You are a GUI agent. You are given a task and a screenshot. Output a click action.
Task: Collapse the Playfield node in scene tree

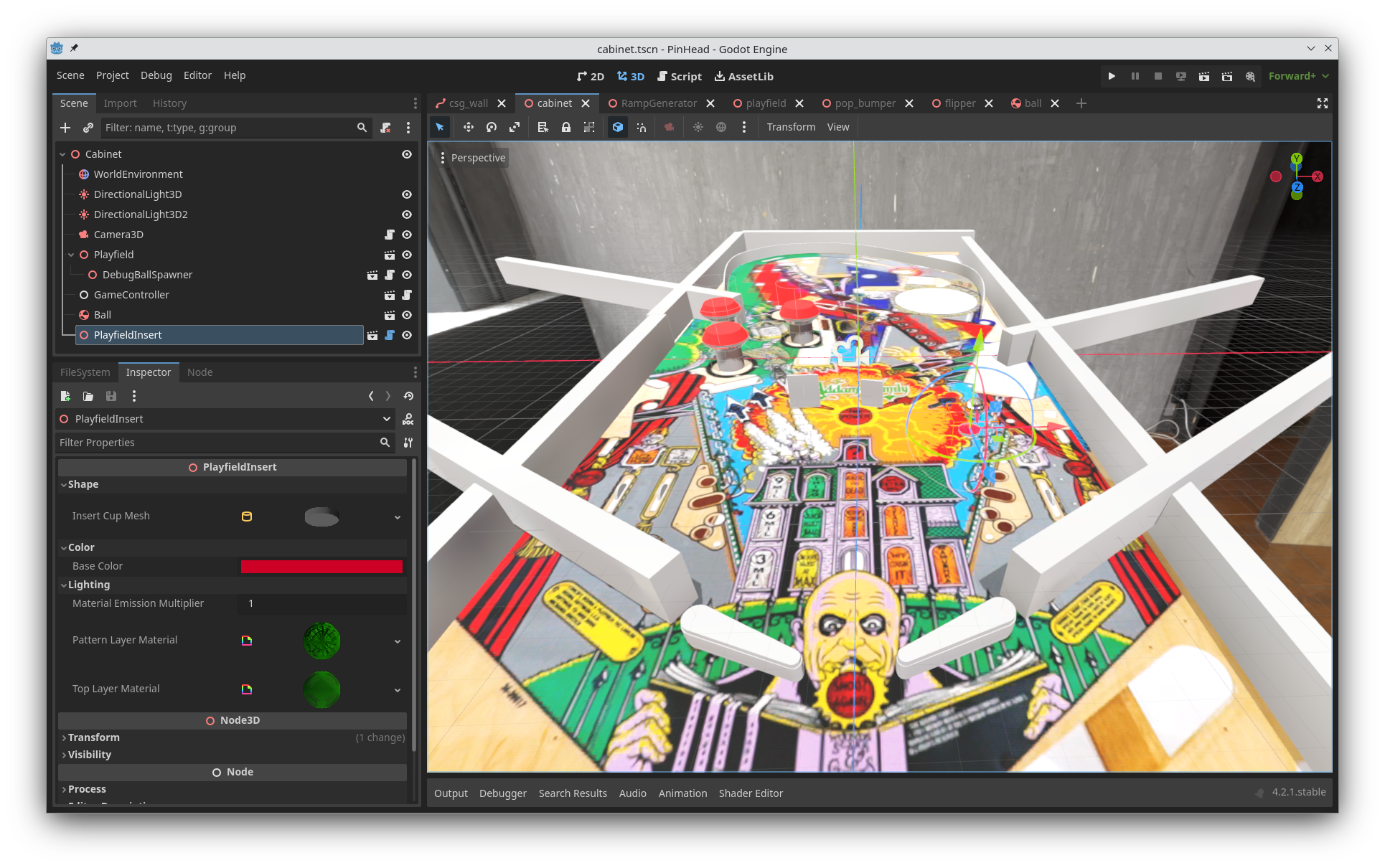71,255
